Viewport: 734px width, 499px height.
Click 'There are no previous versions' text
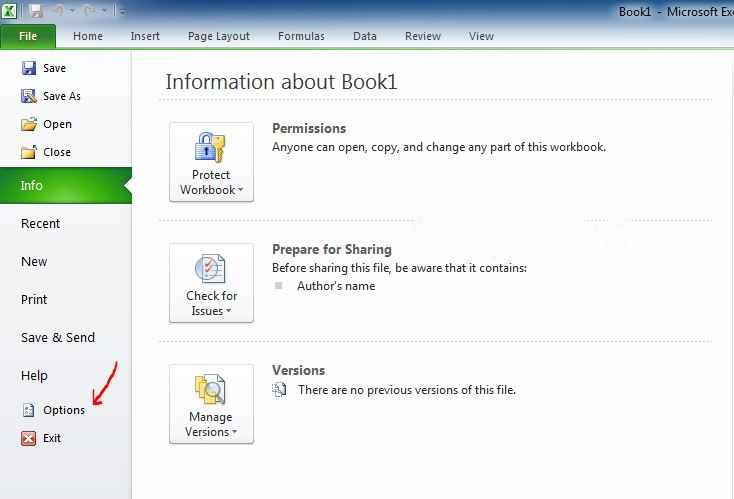[407, 390]
